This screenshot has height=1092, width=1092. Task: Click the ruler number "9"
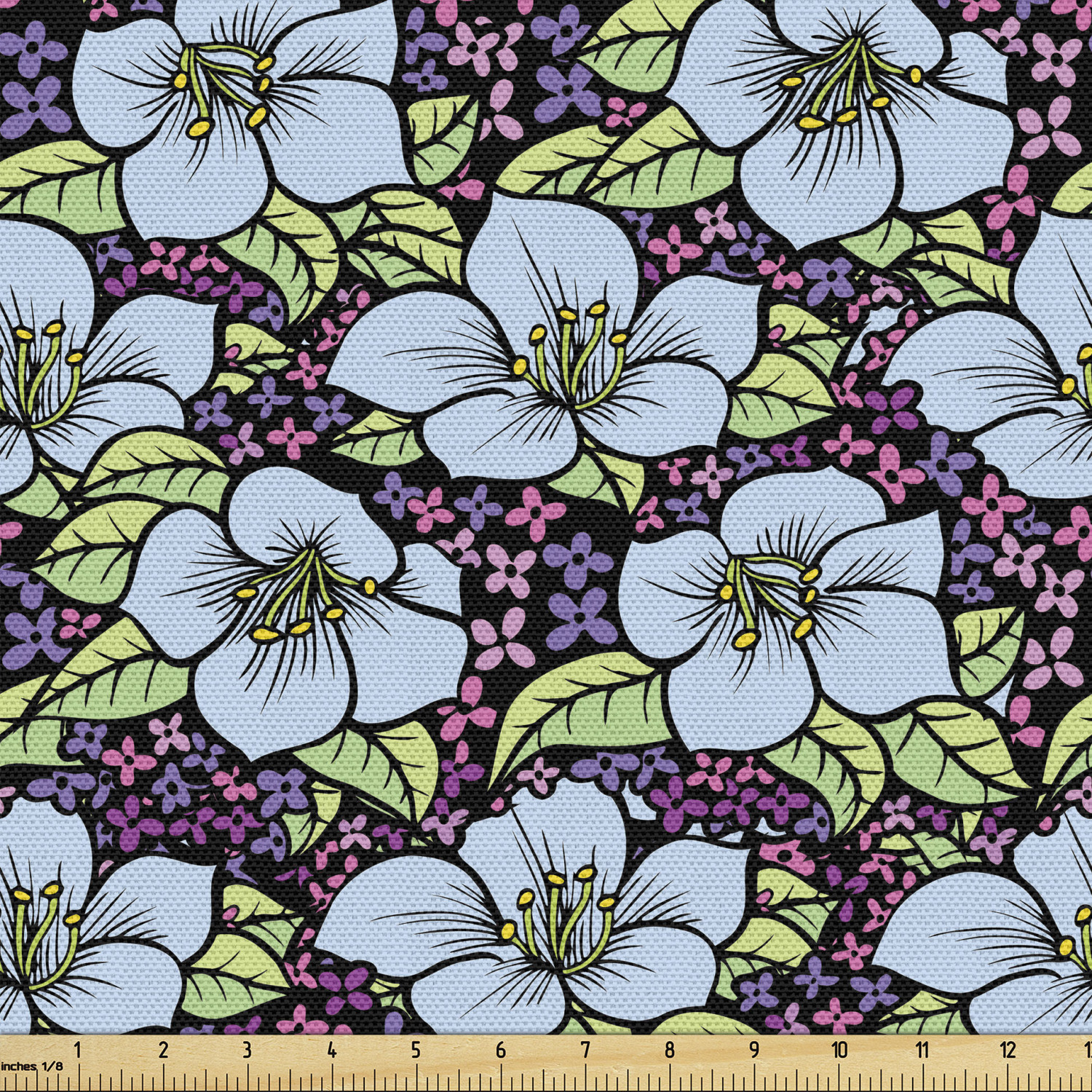click(x=754, y=1050)
